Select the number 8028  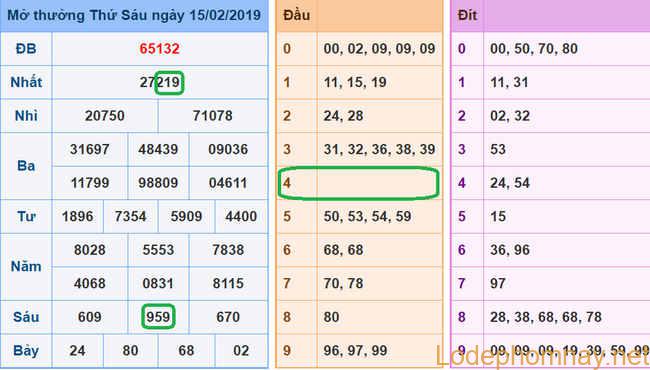90,250
